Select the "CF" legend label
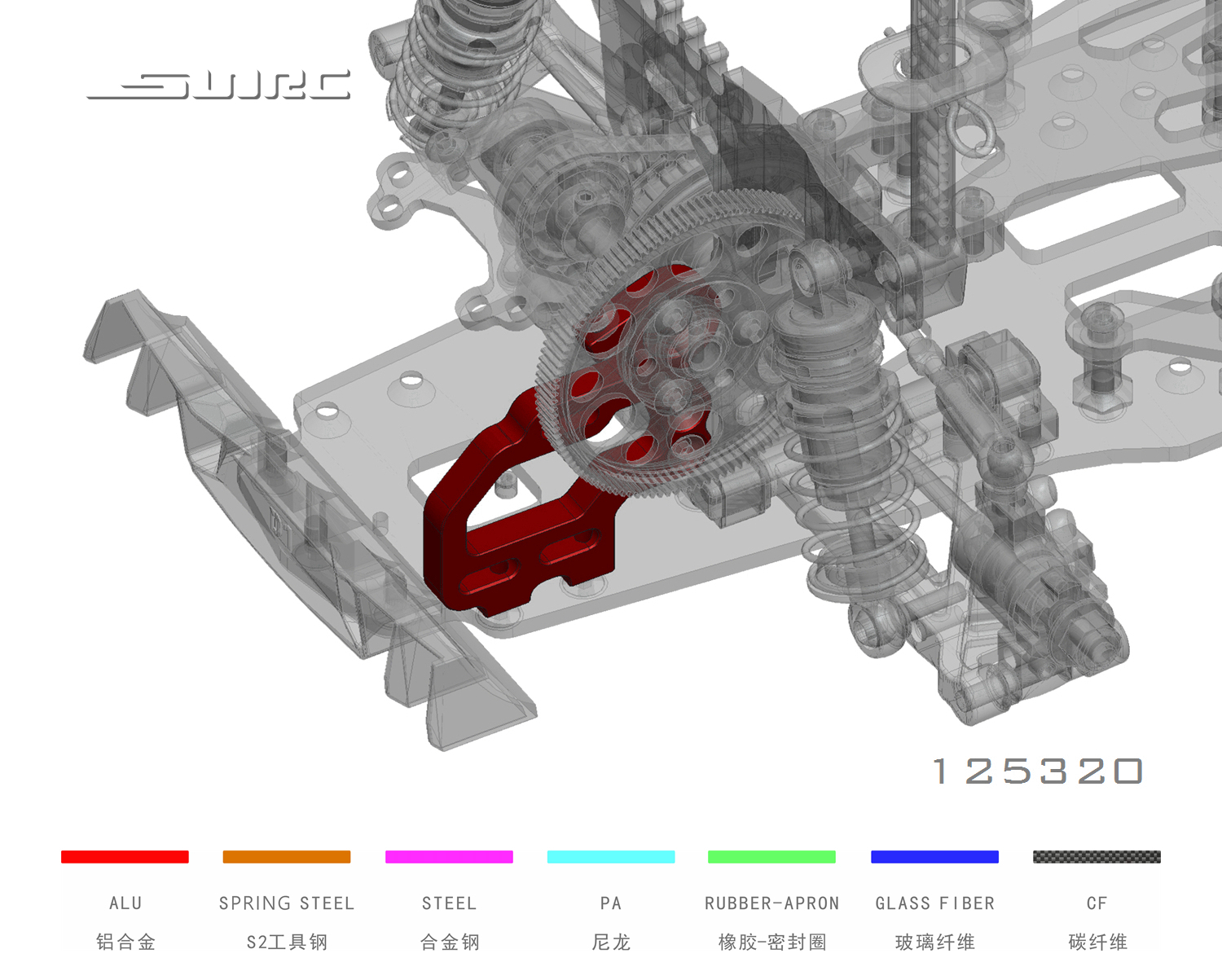 (1097, 903)
